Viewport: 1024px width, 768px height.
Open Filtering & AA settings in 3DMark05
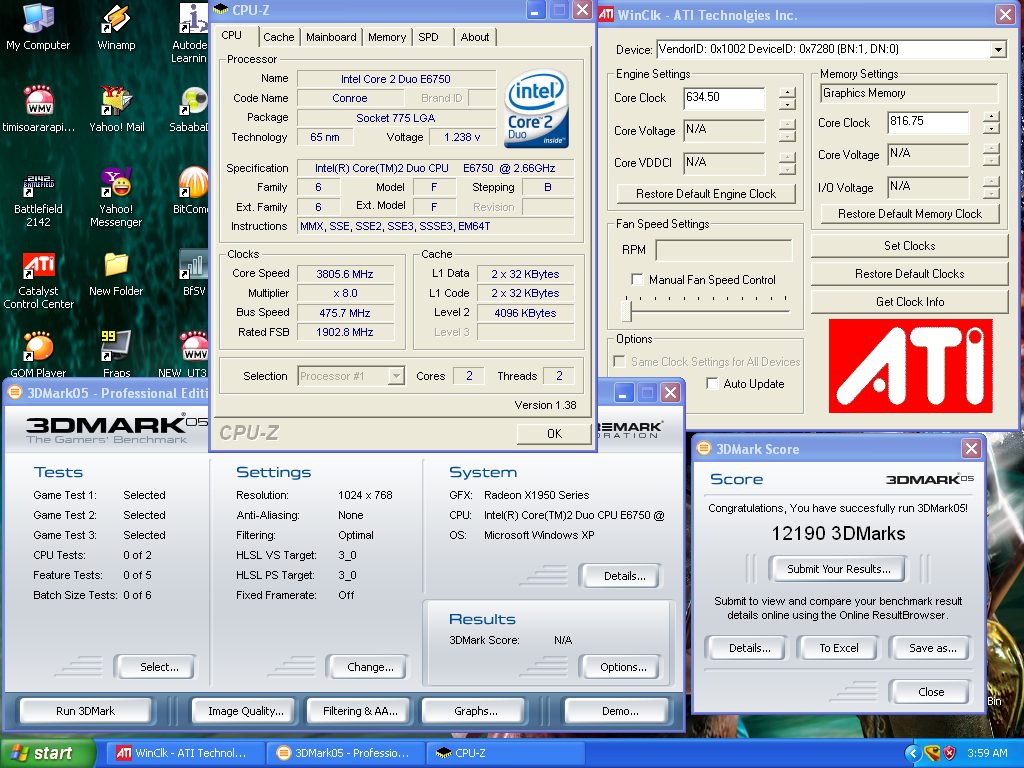tap(360, 711)
